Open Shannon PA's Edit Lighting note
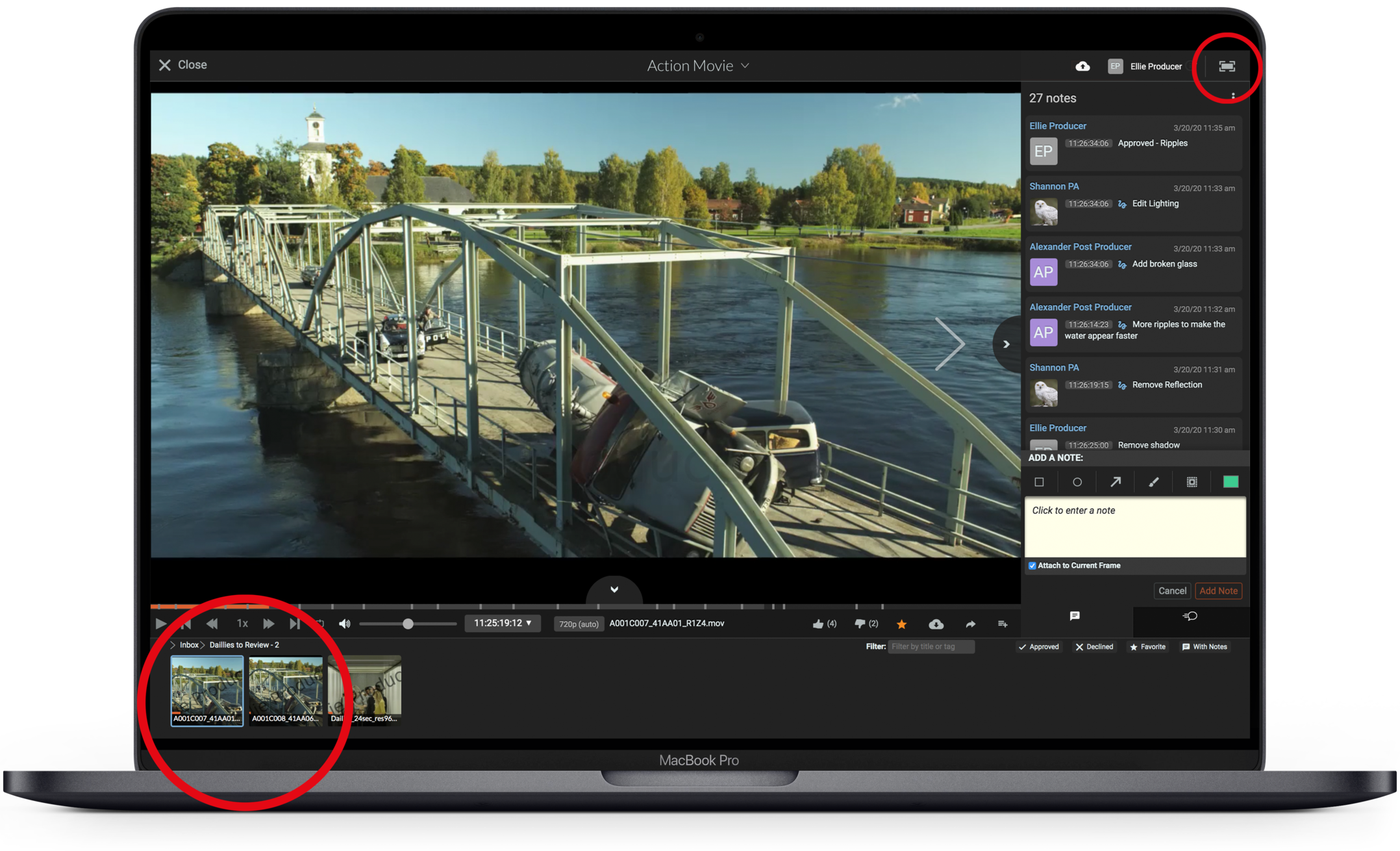 (1133, 204)
